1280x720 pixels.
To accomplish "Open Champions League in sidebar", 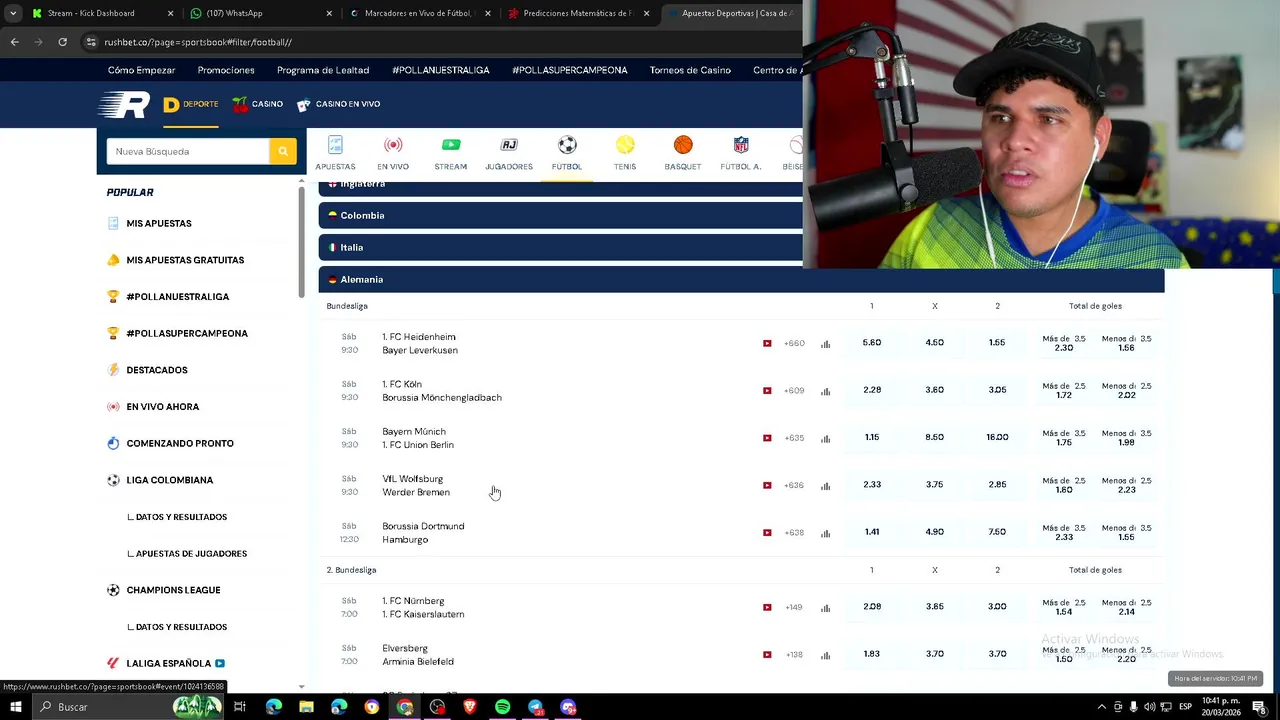I will coord(173,590).
